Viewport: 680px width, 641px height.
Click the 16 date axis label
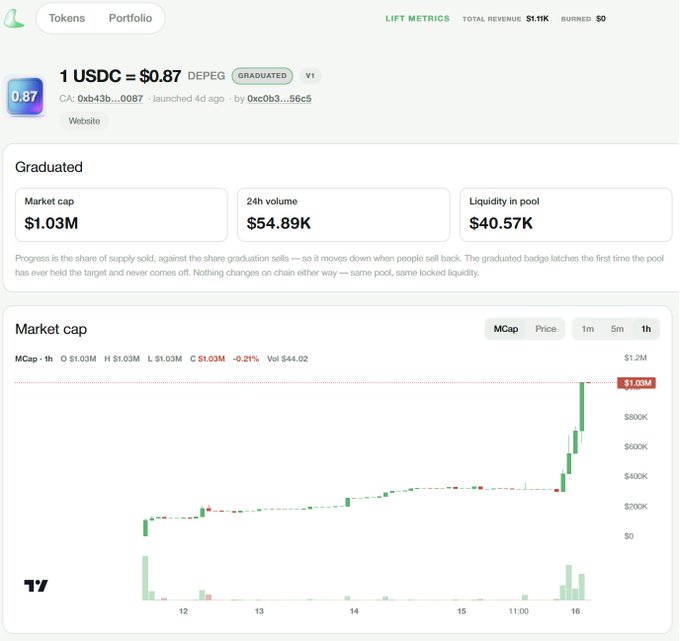575,611
